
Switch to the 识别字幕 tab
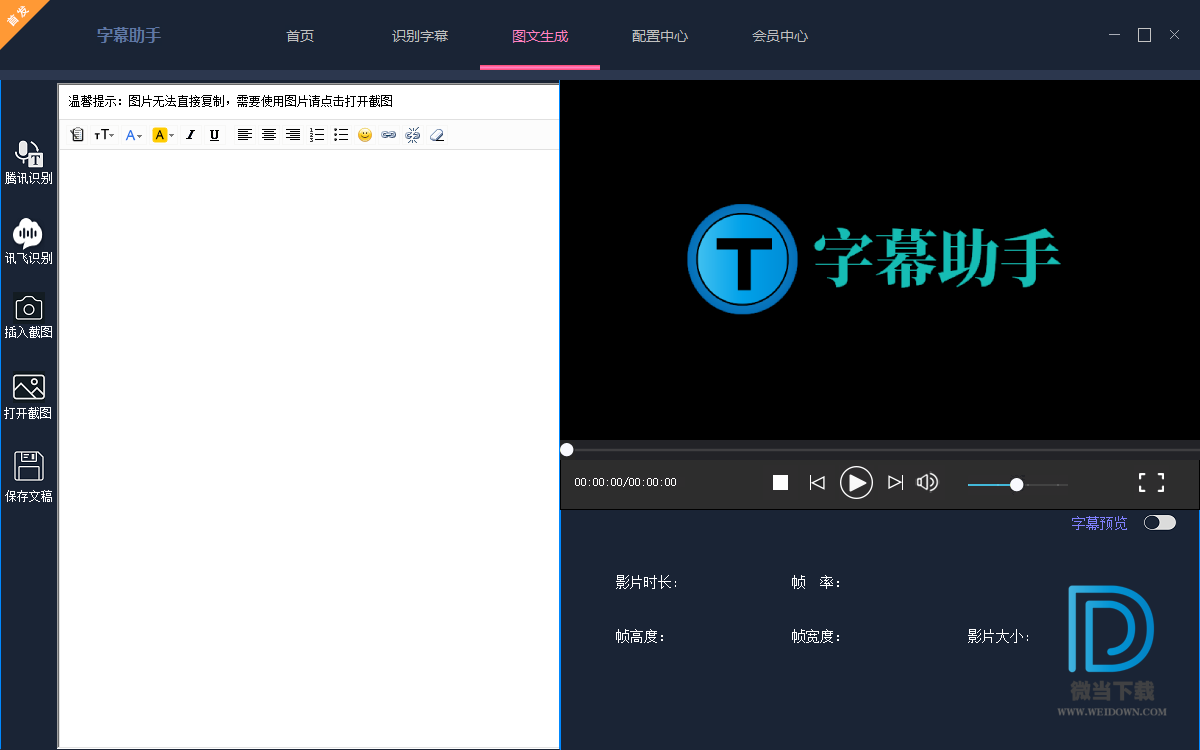click(x=420, y=36)
